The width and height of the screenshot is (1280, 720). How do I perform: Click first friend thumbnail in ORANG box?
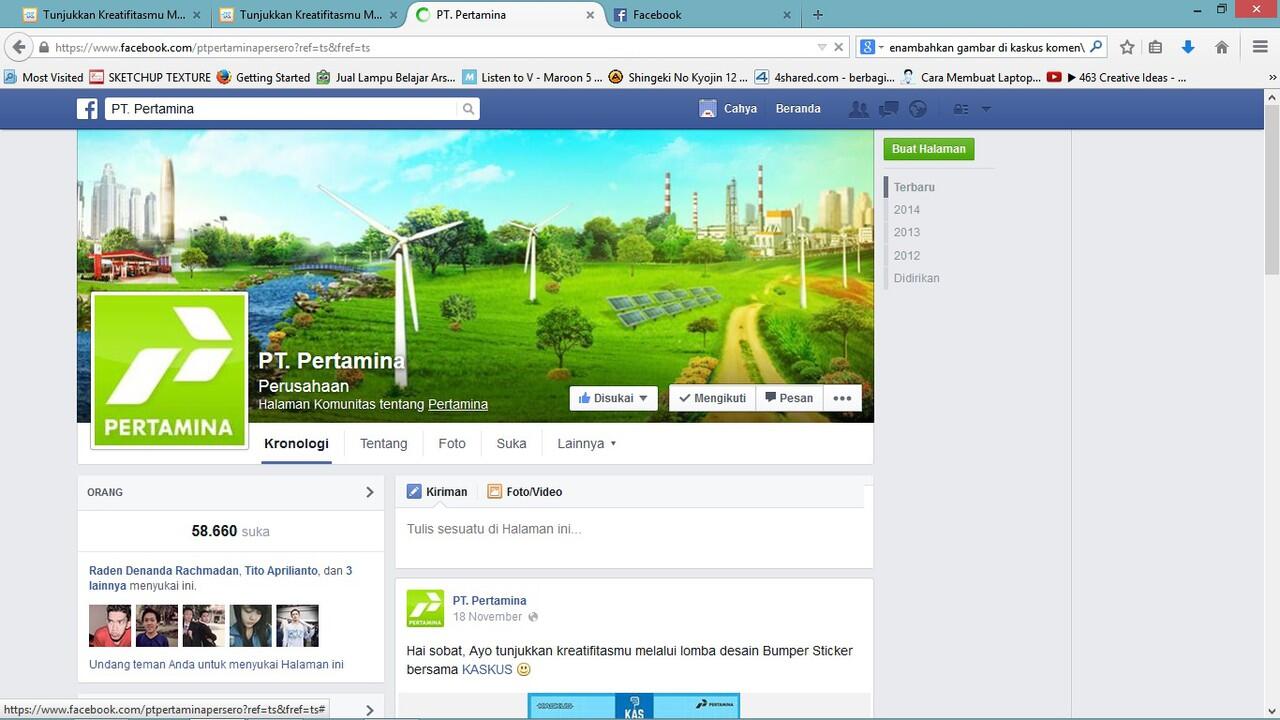110,626
